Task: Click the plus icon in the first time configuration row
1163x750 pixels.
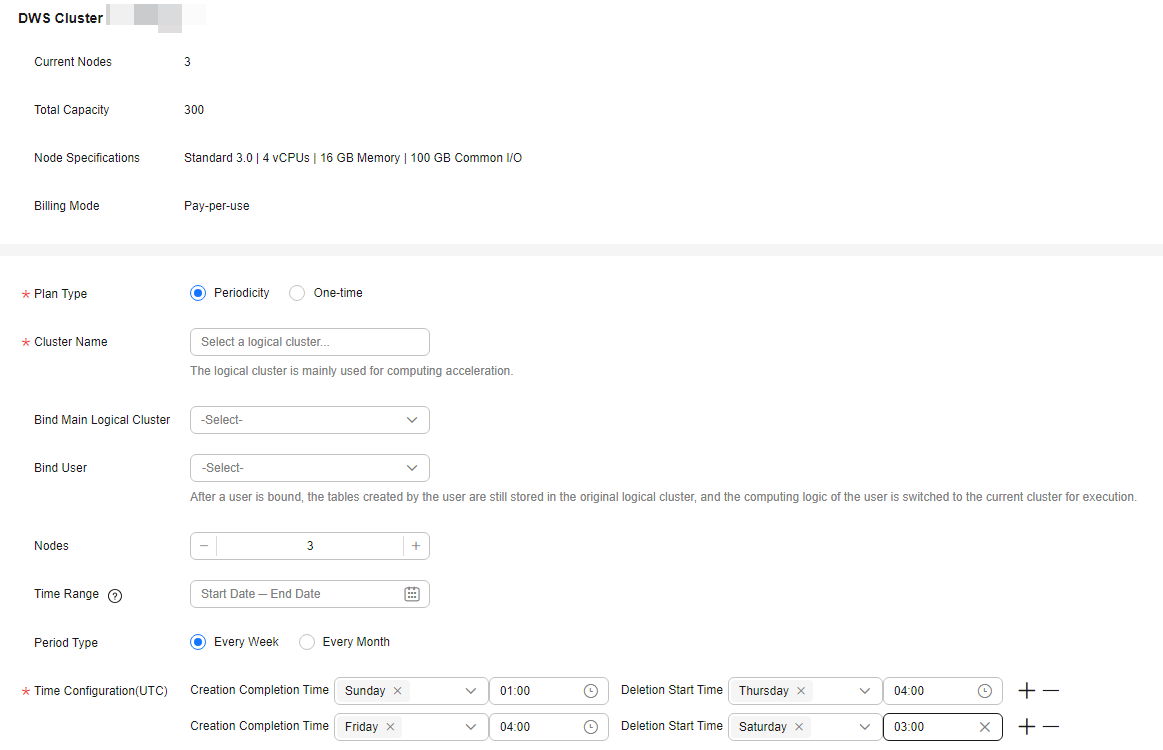Action: pos(1026,691)
